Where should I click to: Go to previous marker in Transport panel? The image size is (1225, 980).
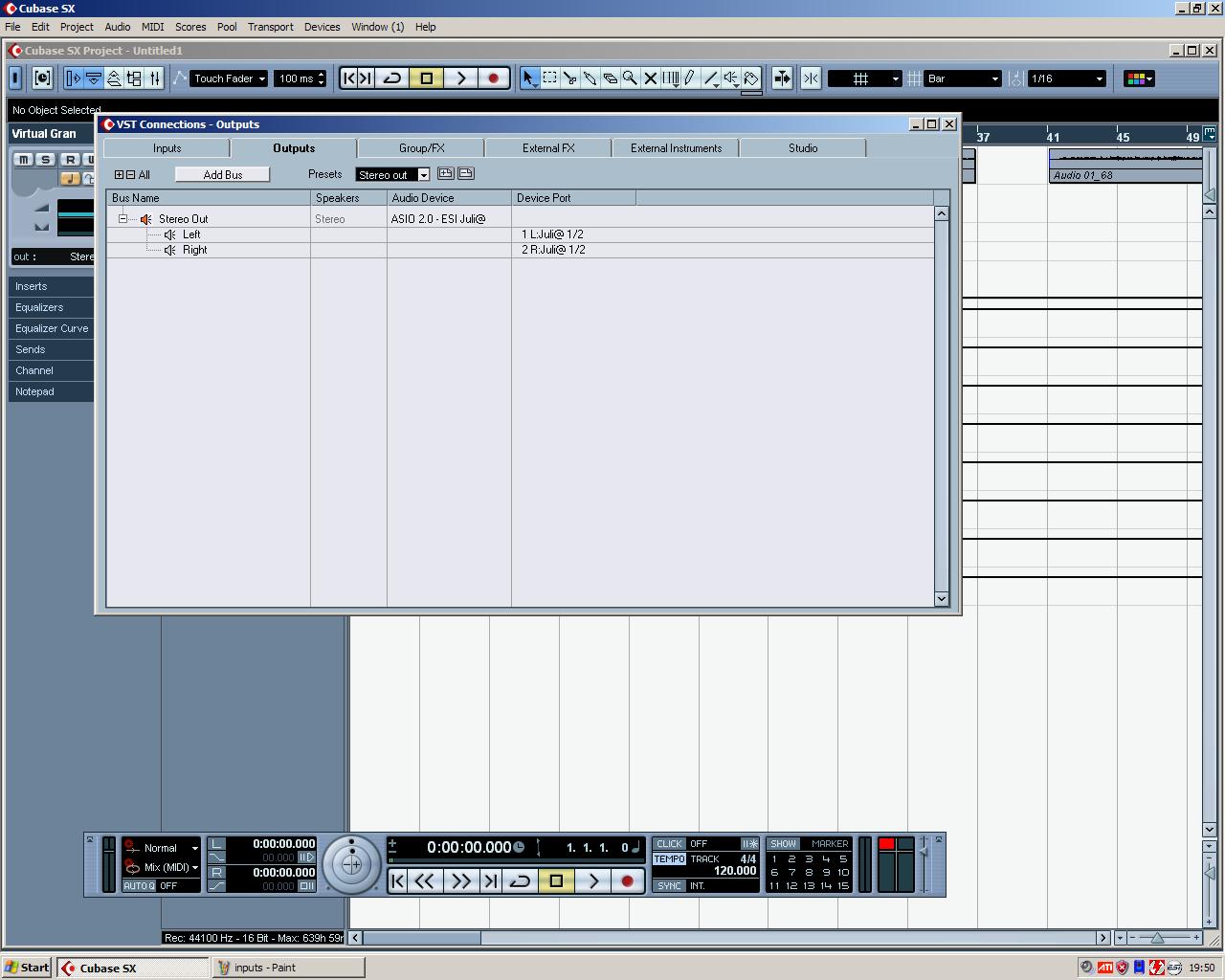pos(398,880)
